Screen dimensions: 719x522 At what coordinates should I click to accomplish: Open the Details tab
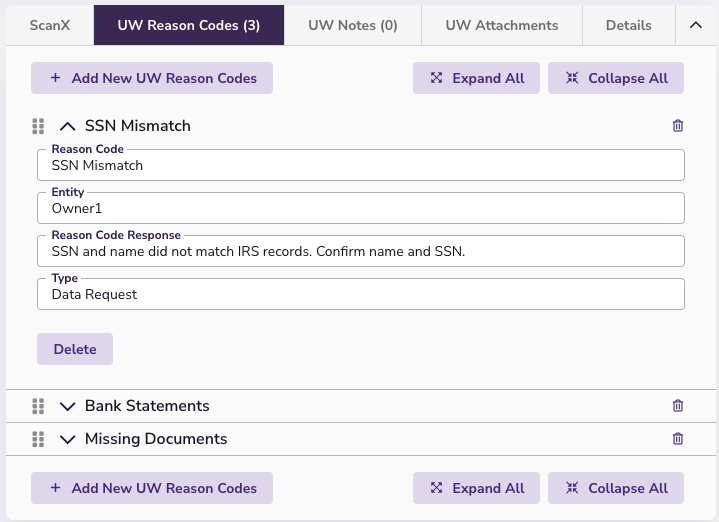click(629, 25)
